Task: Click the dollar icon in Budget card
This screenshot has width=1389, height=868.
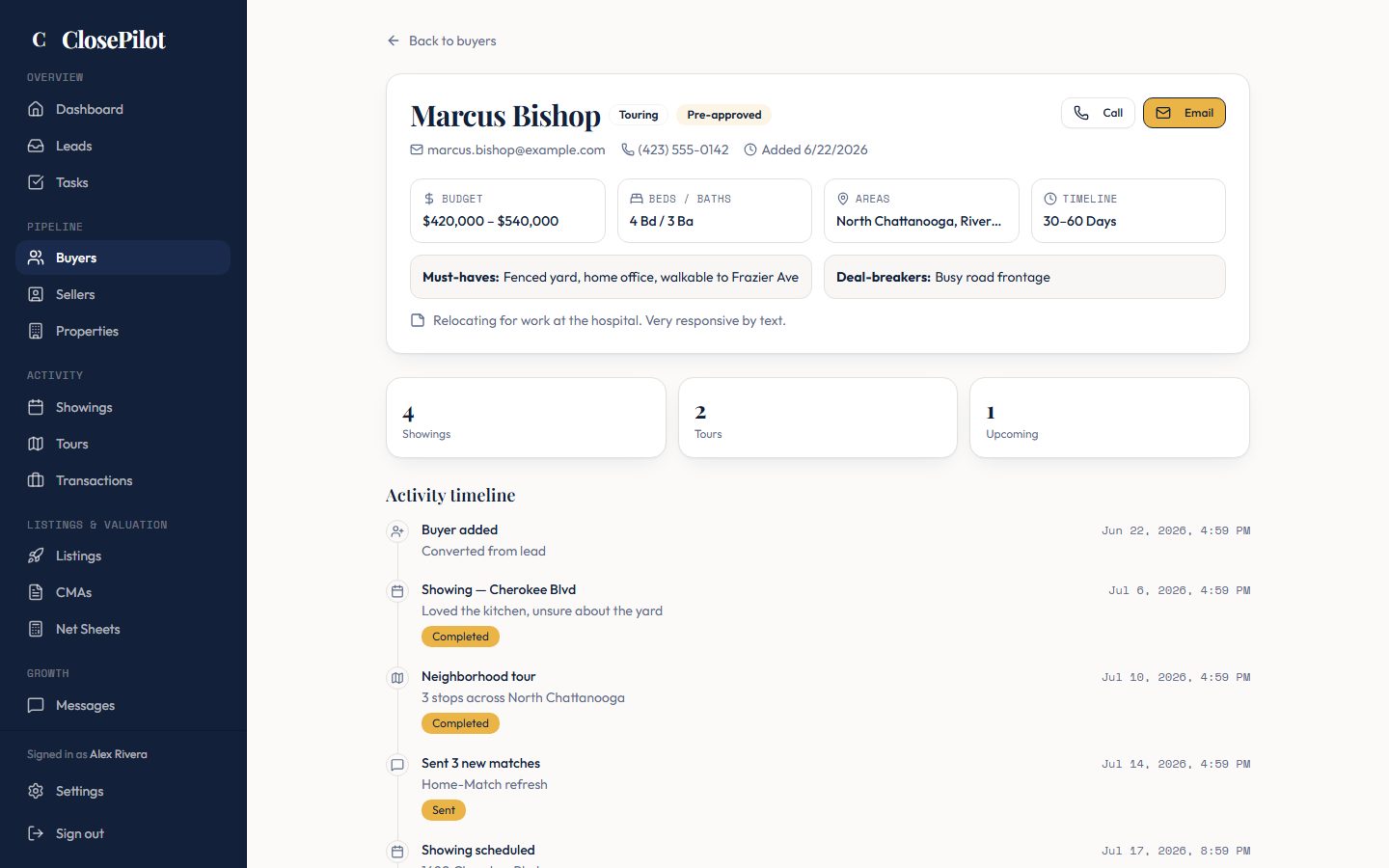Action: (x=429, y=199)
